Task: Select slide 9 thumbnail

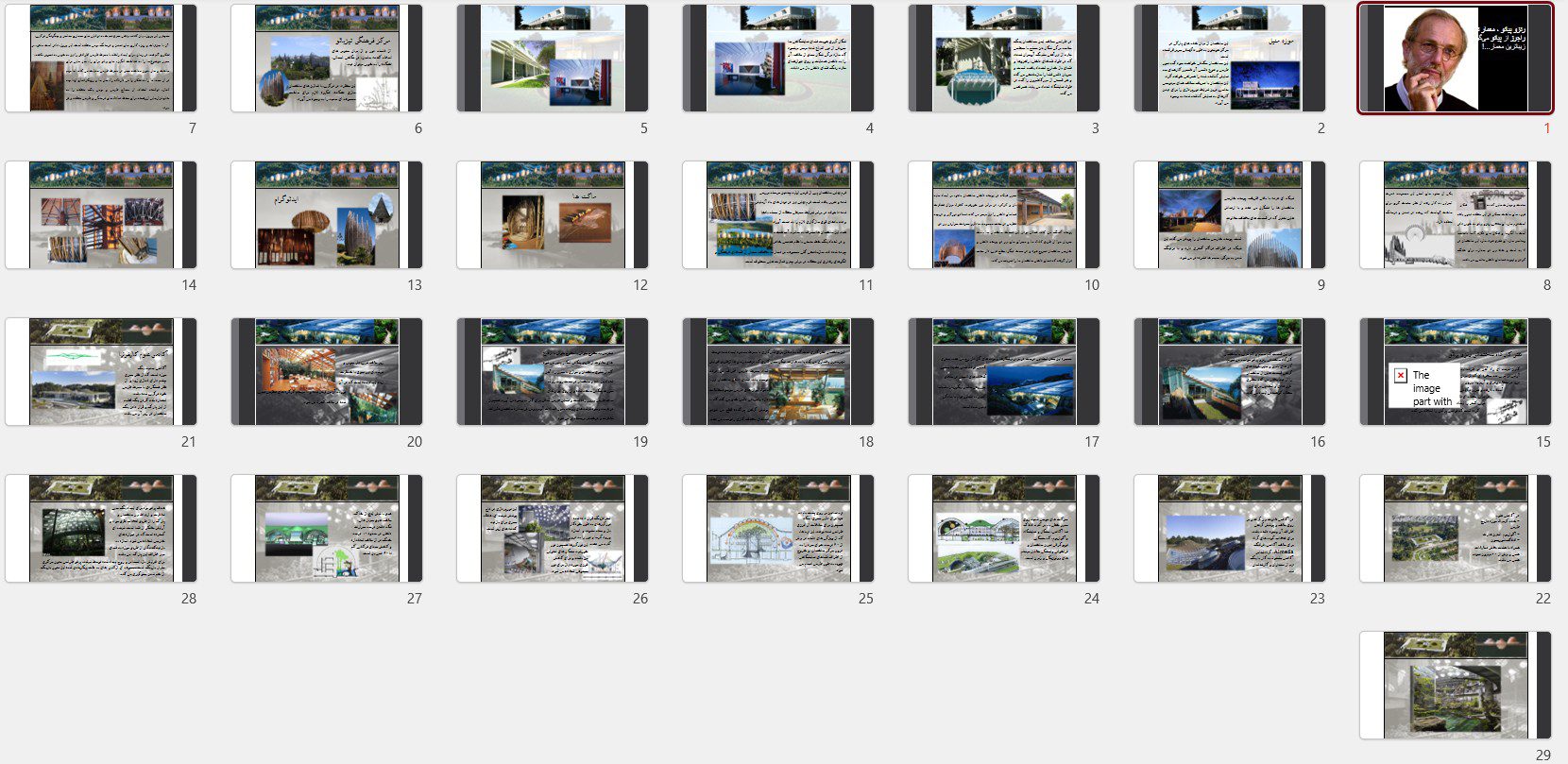Action: (1229, 215)
